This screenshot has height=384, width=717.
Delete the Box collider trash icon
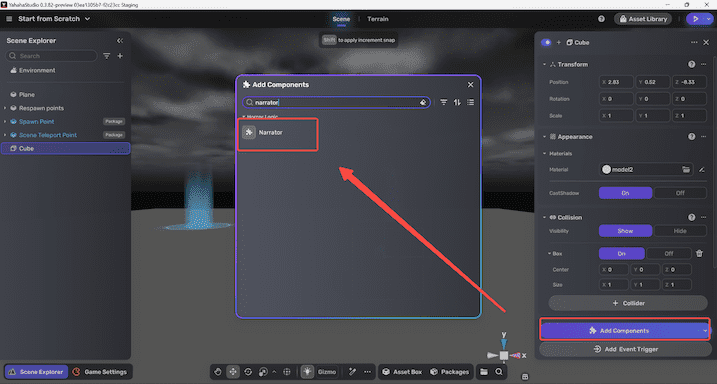(699, 253)
